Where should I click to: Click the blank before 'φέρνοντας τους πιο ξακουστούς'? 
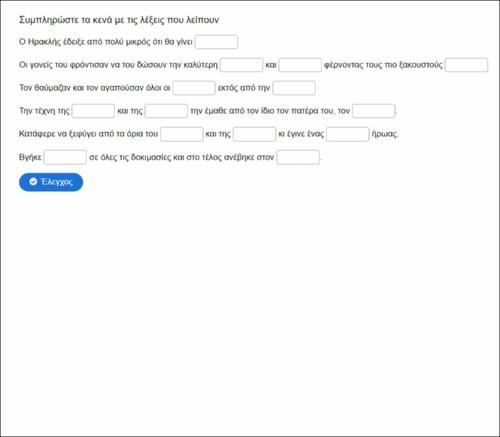(x=300, y=65)
